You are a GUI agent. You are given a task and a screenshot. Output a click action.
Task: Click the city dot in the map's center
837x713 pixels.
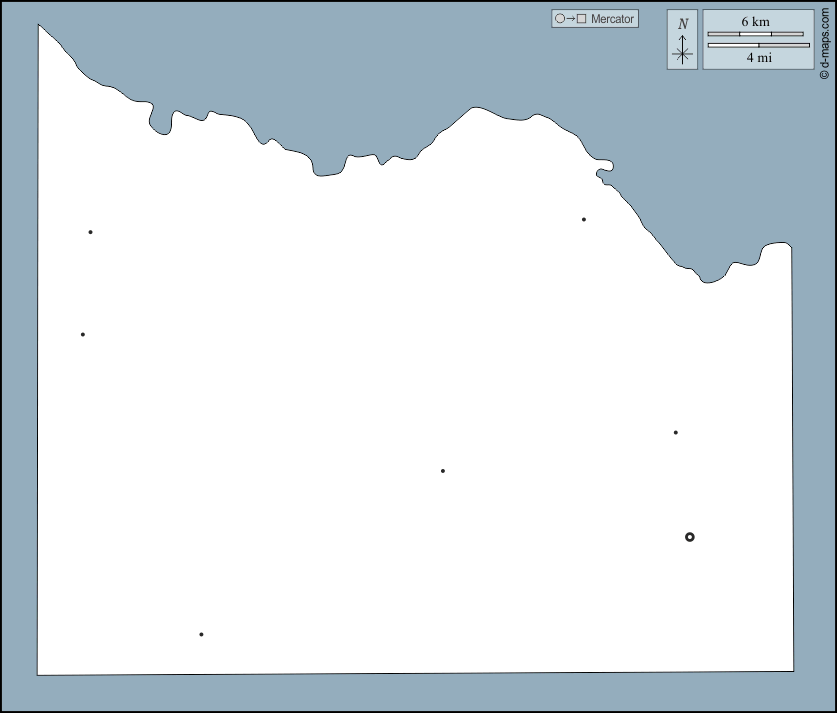point(443,471)
